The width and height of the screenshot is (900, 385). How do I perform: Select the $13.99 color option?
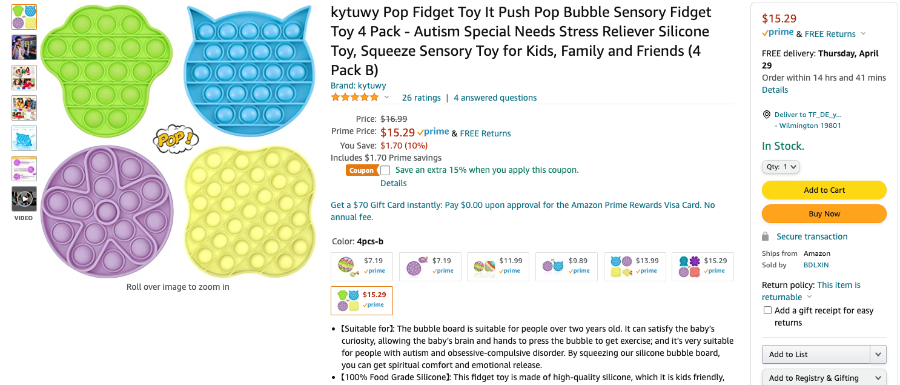point(635,266)
